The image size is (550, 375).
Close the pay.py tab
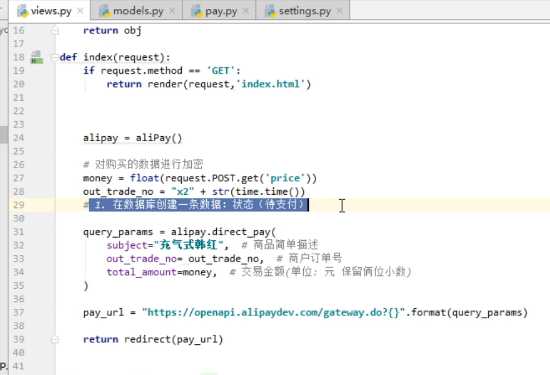coord(246,11)
